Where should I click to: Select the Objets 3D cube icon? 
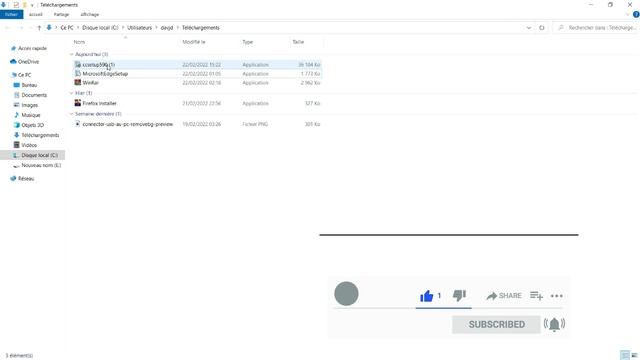tap(17, 125)
